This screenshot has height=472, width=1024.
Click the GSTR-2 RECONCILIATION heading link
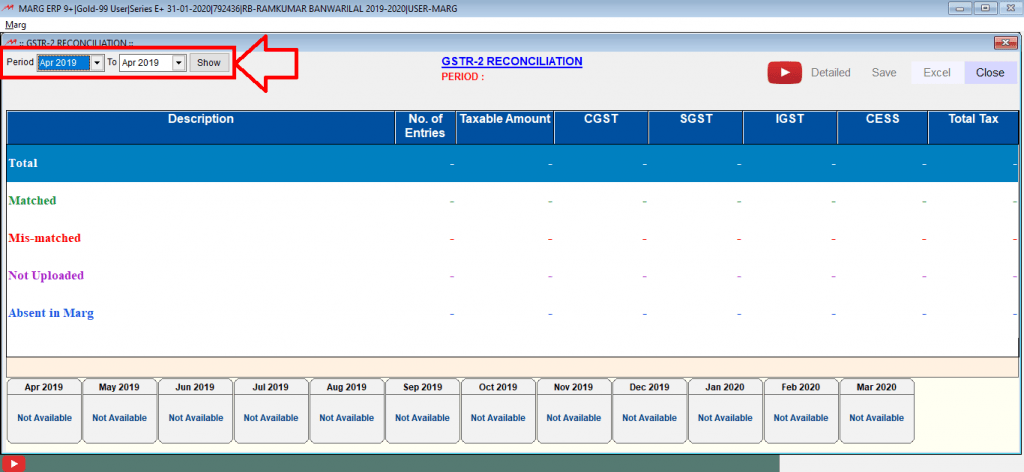coord(511,61)
